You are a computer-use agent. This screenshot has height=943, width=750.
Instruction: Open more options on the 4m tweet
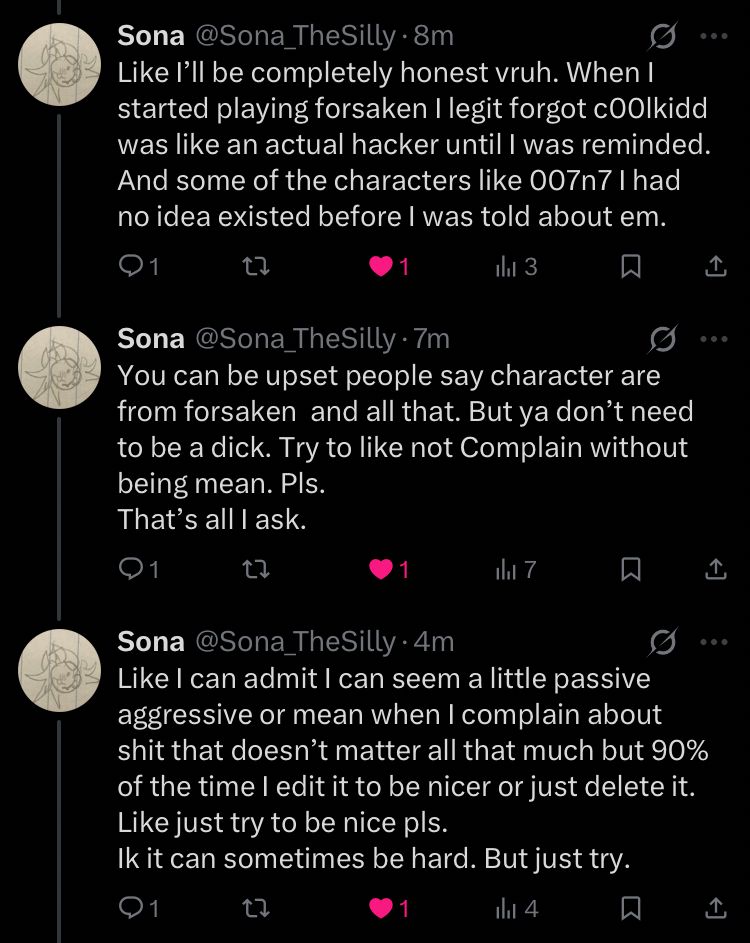[714, 641]
